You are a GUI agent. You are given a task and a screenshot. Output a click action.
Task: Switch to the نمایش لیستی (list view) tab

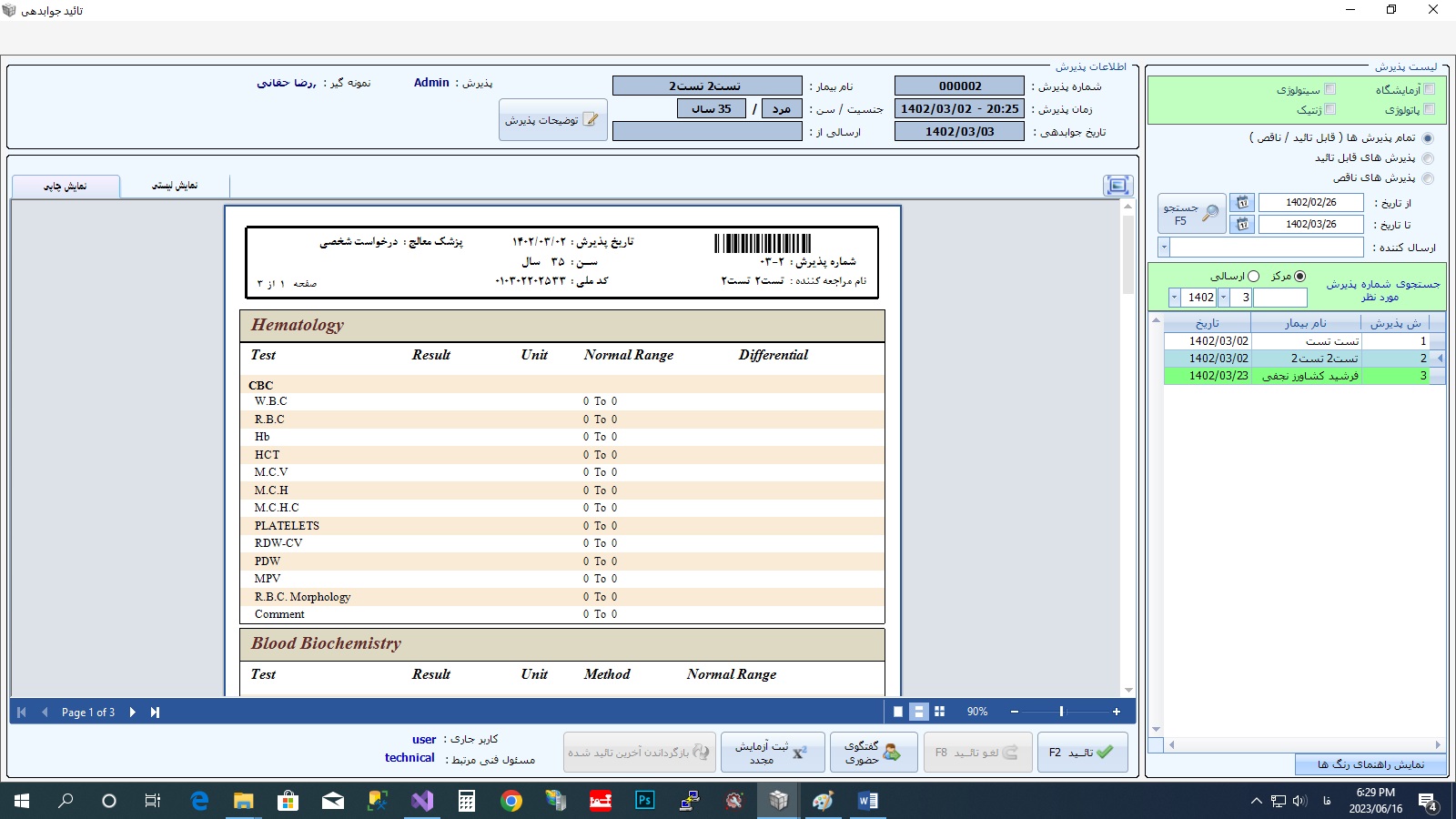click(175, 186)
